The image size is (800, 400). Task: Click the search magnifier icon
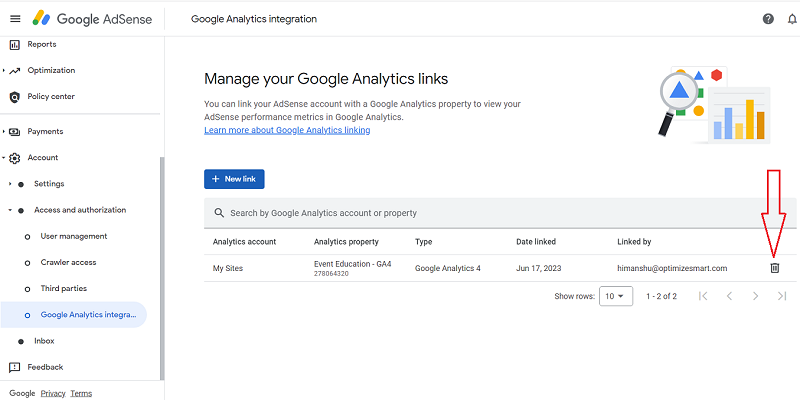[x=219, y=213]
